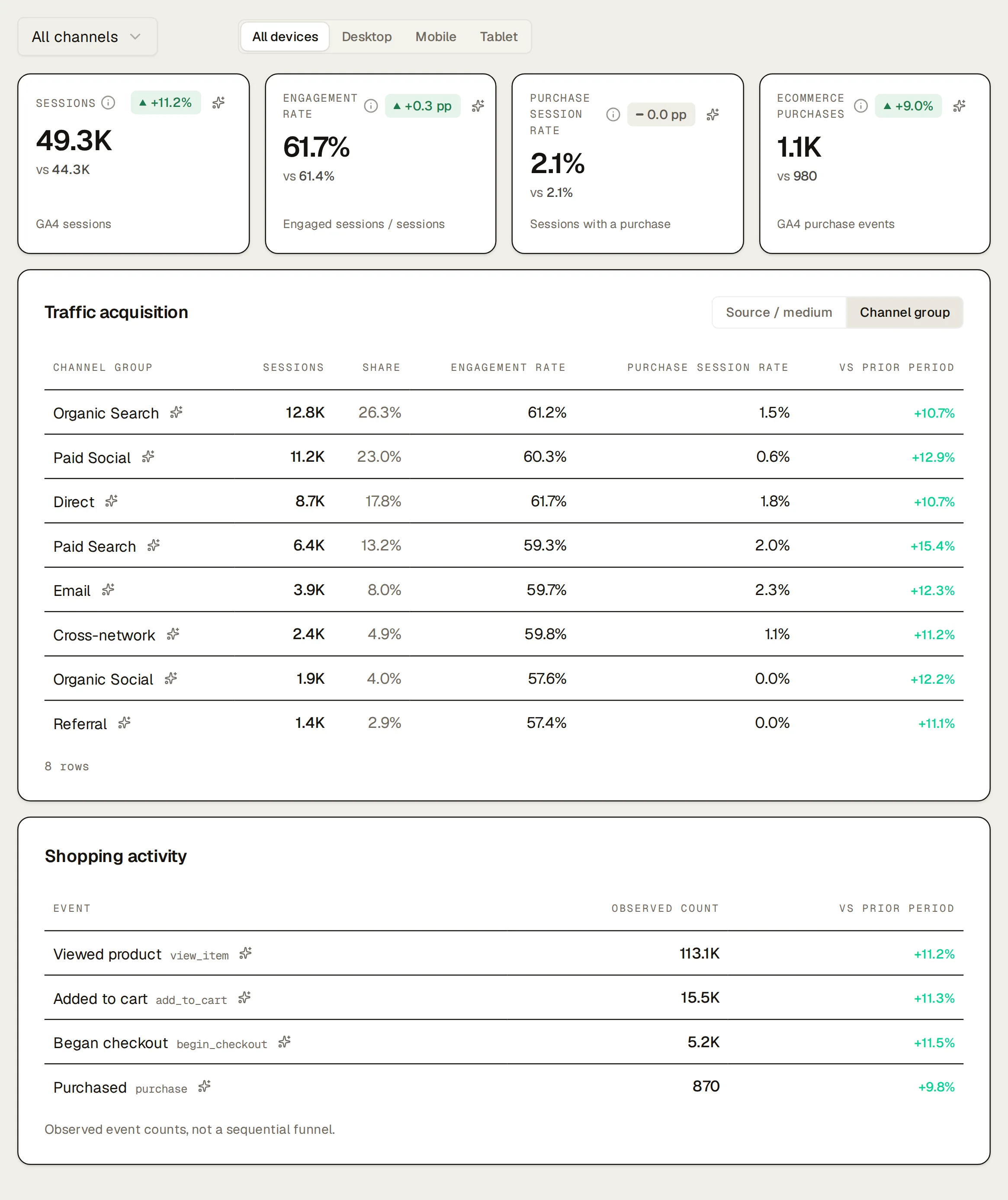1008x1200 pixels.
Task: Switch to Desktop devices
Action: coord(367,37)
